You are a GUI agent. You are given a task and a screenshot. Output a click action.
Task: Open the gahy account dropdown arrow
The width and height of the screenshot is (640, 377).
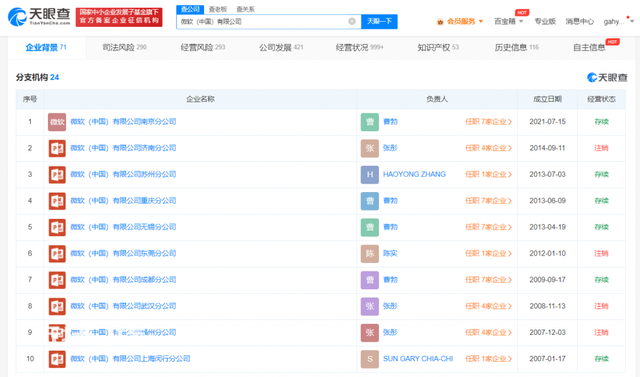632,21
